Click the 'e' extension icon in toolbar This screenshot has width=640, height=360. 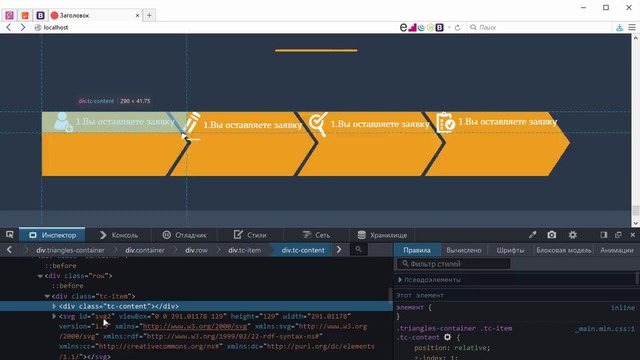point(403,27)
